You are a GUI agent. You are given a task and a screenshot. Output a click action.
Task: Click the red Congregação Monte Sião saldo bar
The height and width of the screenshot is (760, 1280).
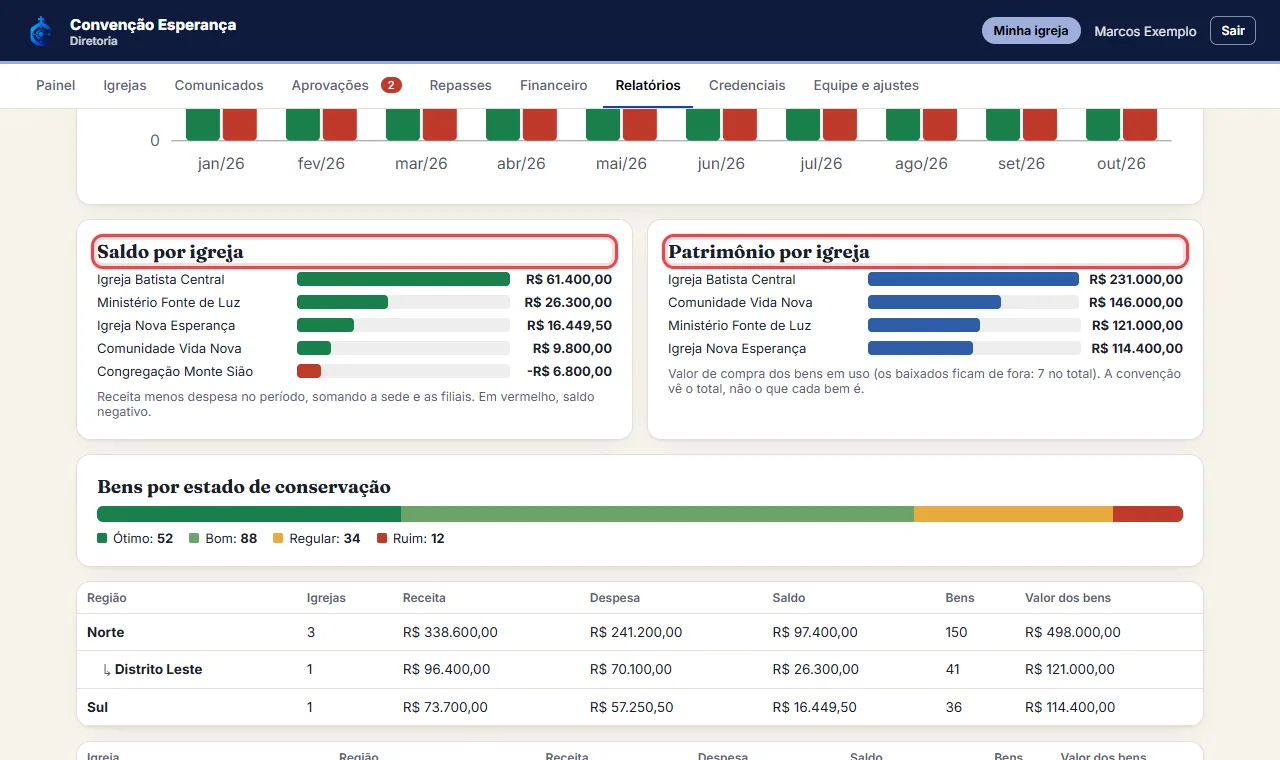point(309,371)
